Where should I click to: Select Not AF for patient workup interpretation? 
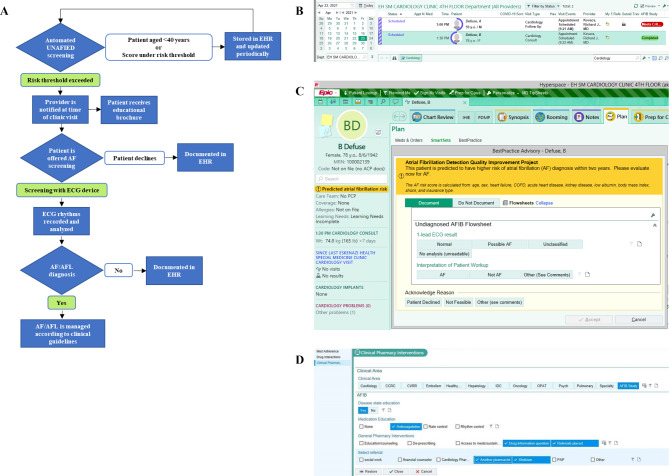coord(494,275)
